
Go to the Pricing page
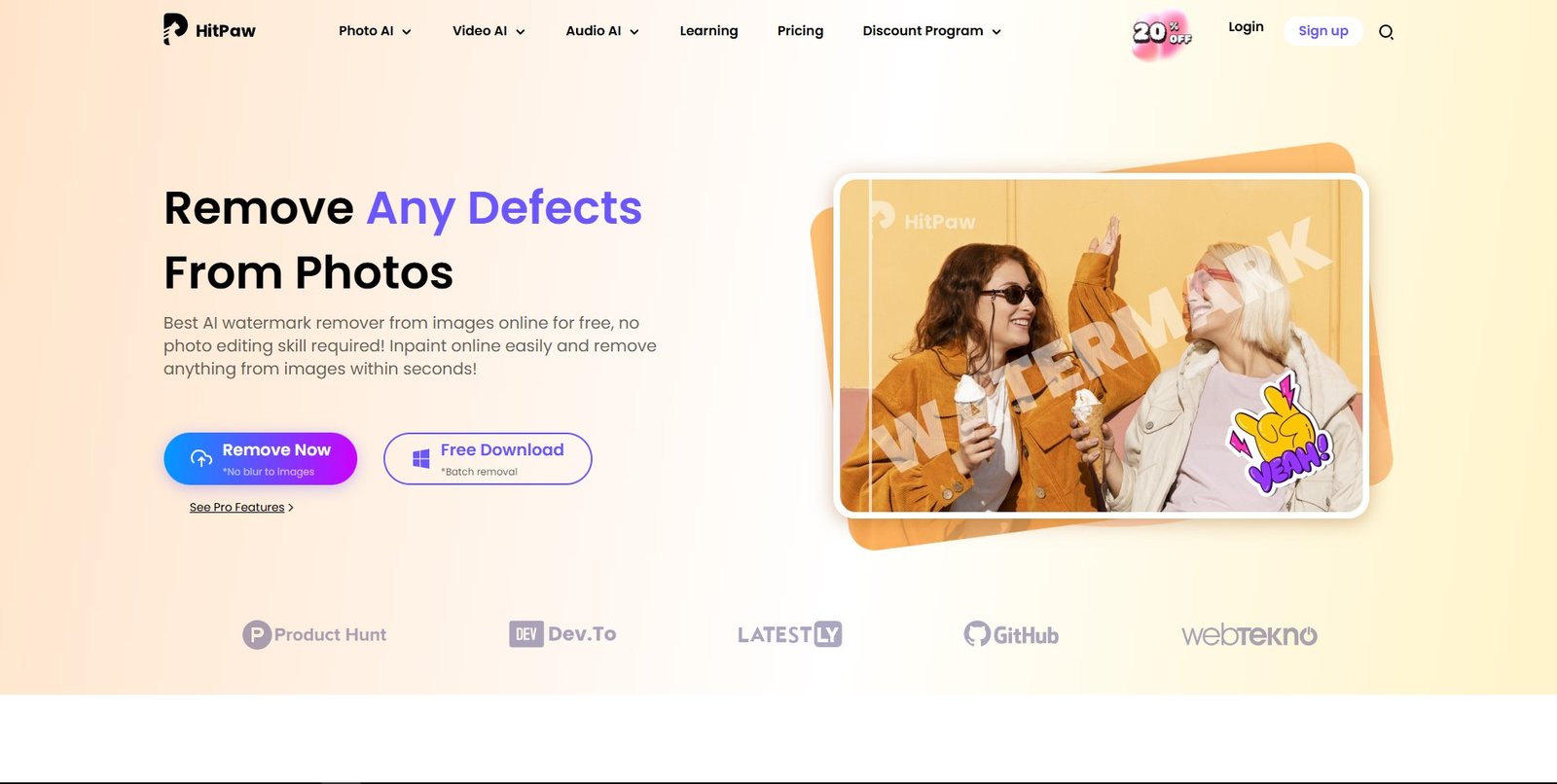[x=800, y=31]
